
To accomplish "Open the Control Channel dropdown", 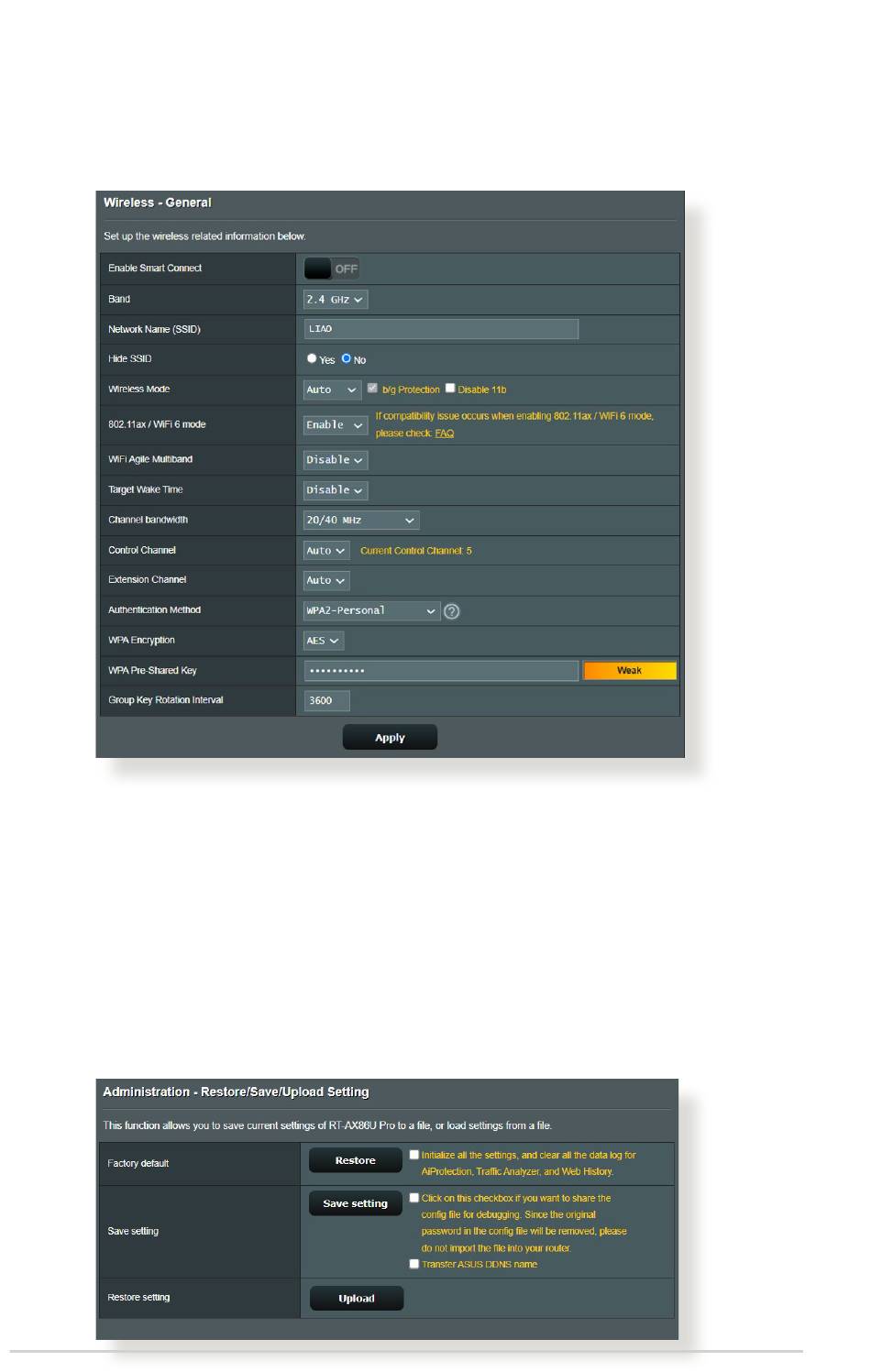I will pos(326,551).
